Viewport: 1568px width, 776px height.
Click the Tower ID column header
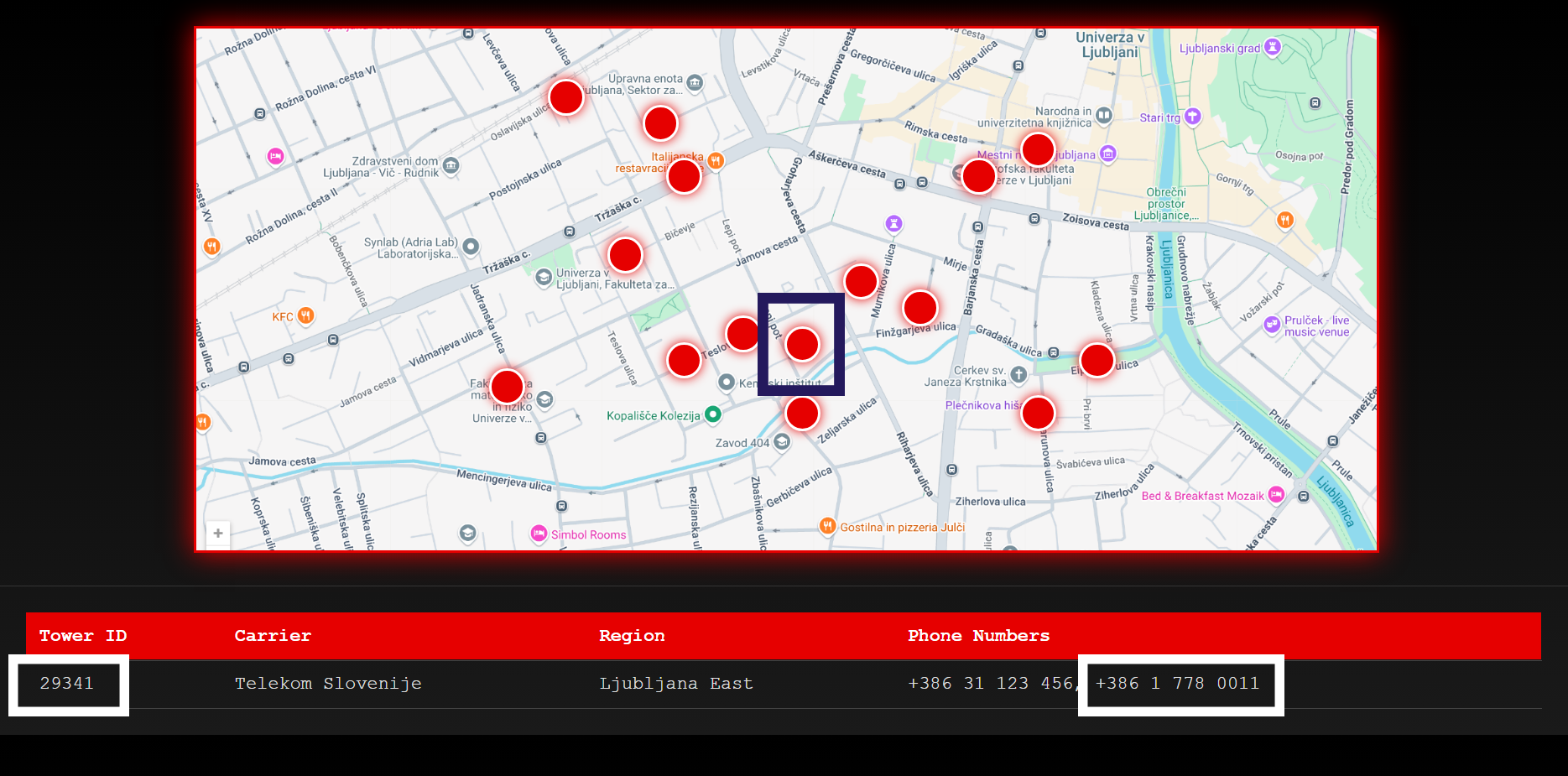[83, 636]
